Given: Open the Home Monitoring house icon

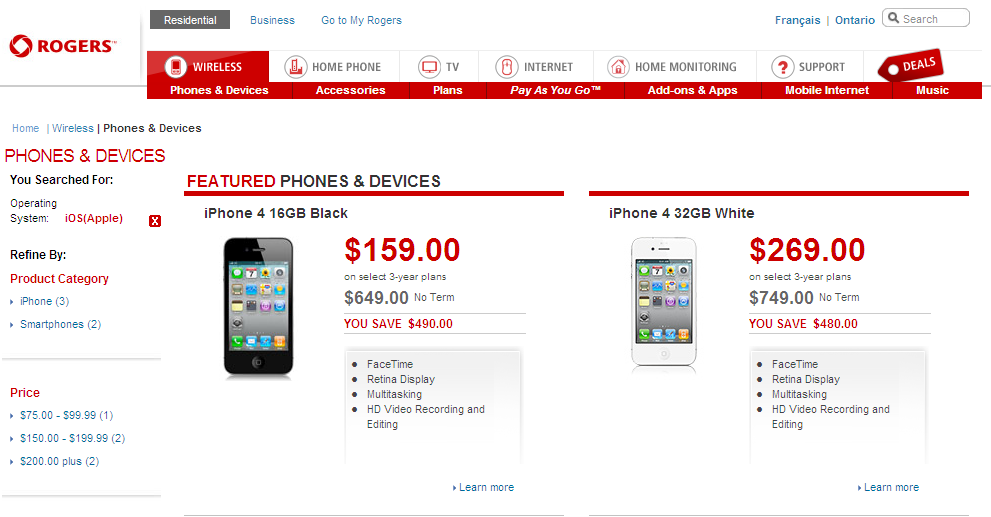Looking at the screenshot, I should tap(618, 66).
